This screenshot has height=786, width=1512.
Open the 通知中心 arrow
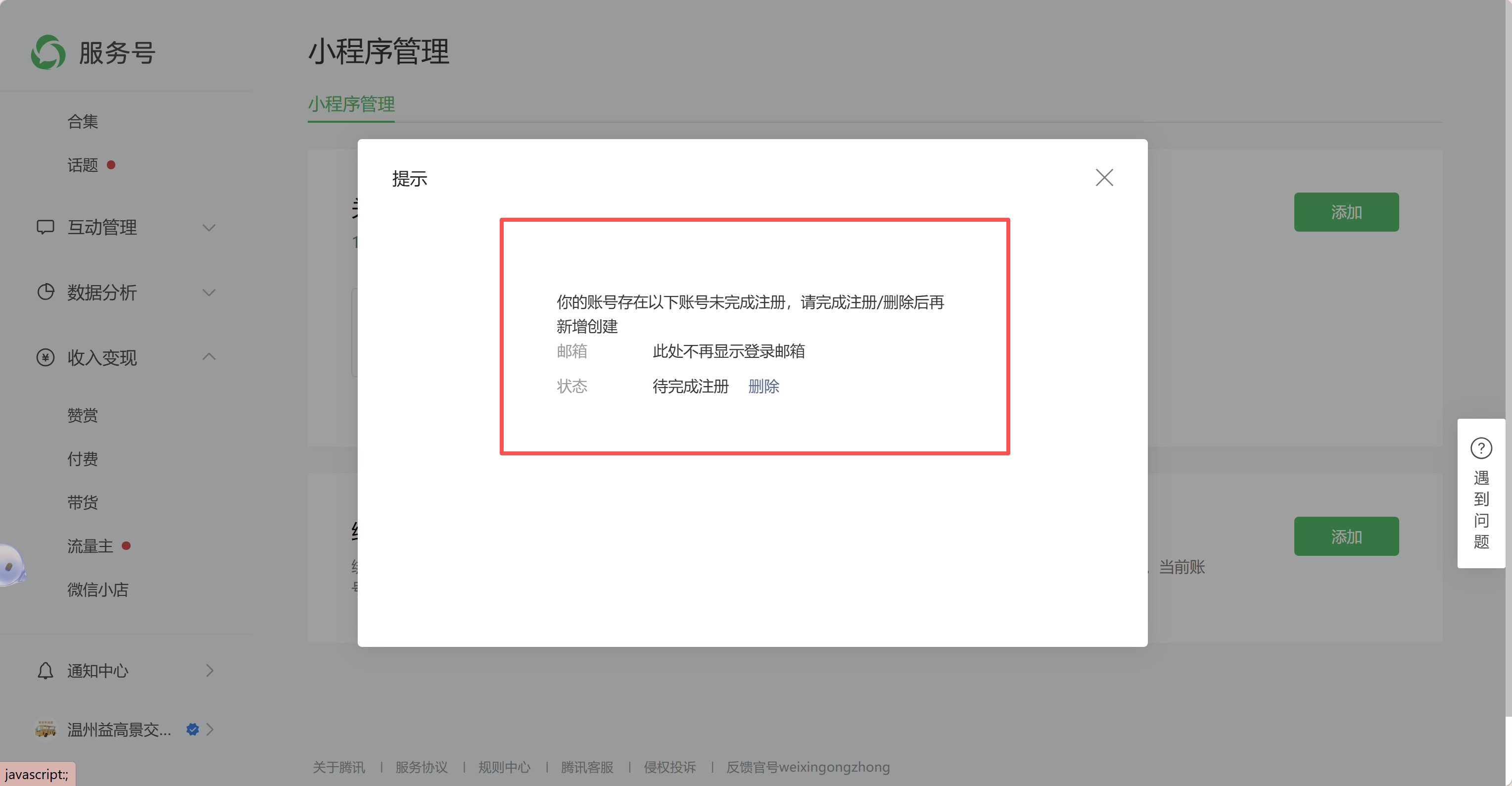point(210,670)
